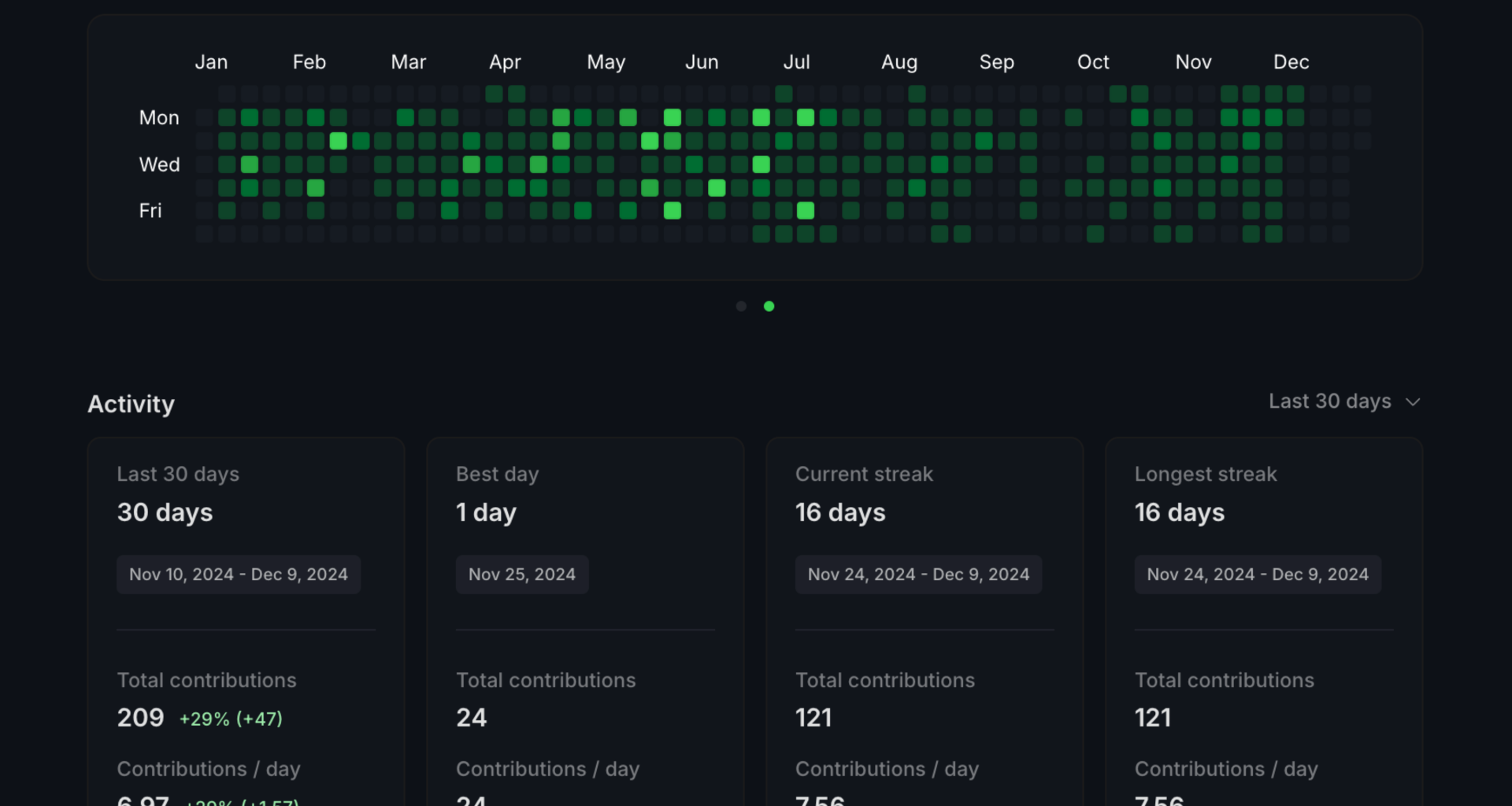Click the Longest streak date range badge
Image resolution: width=1512 pixels, height=806 pixels.
1257,574
